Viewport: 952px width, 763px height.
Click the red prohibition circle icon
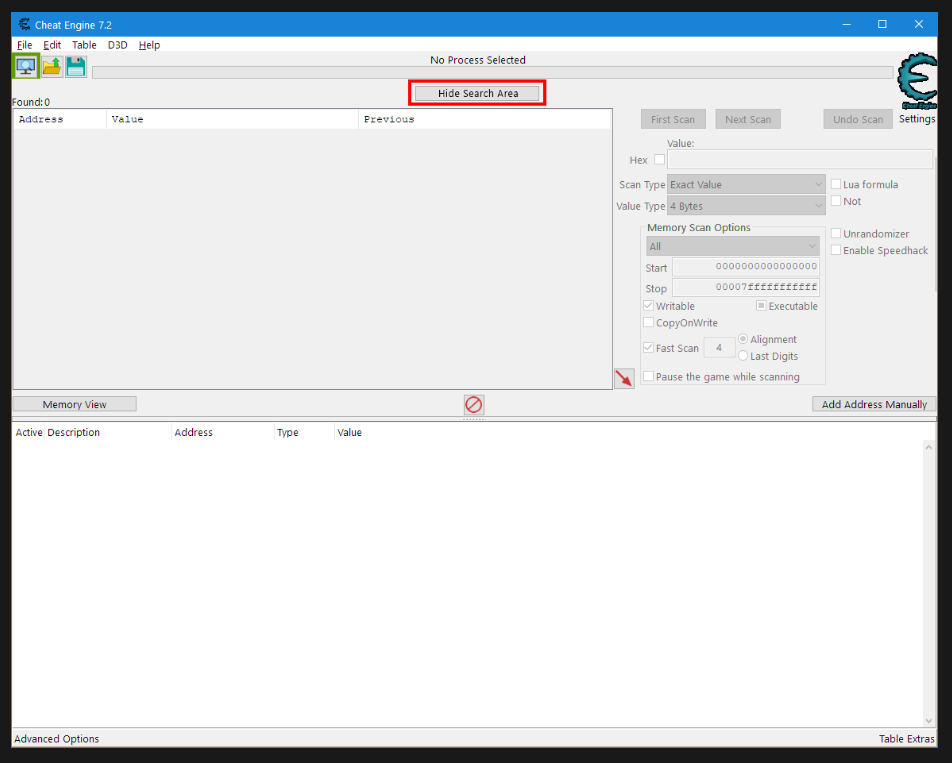473,404
